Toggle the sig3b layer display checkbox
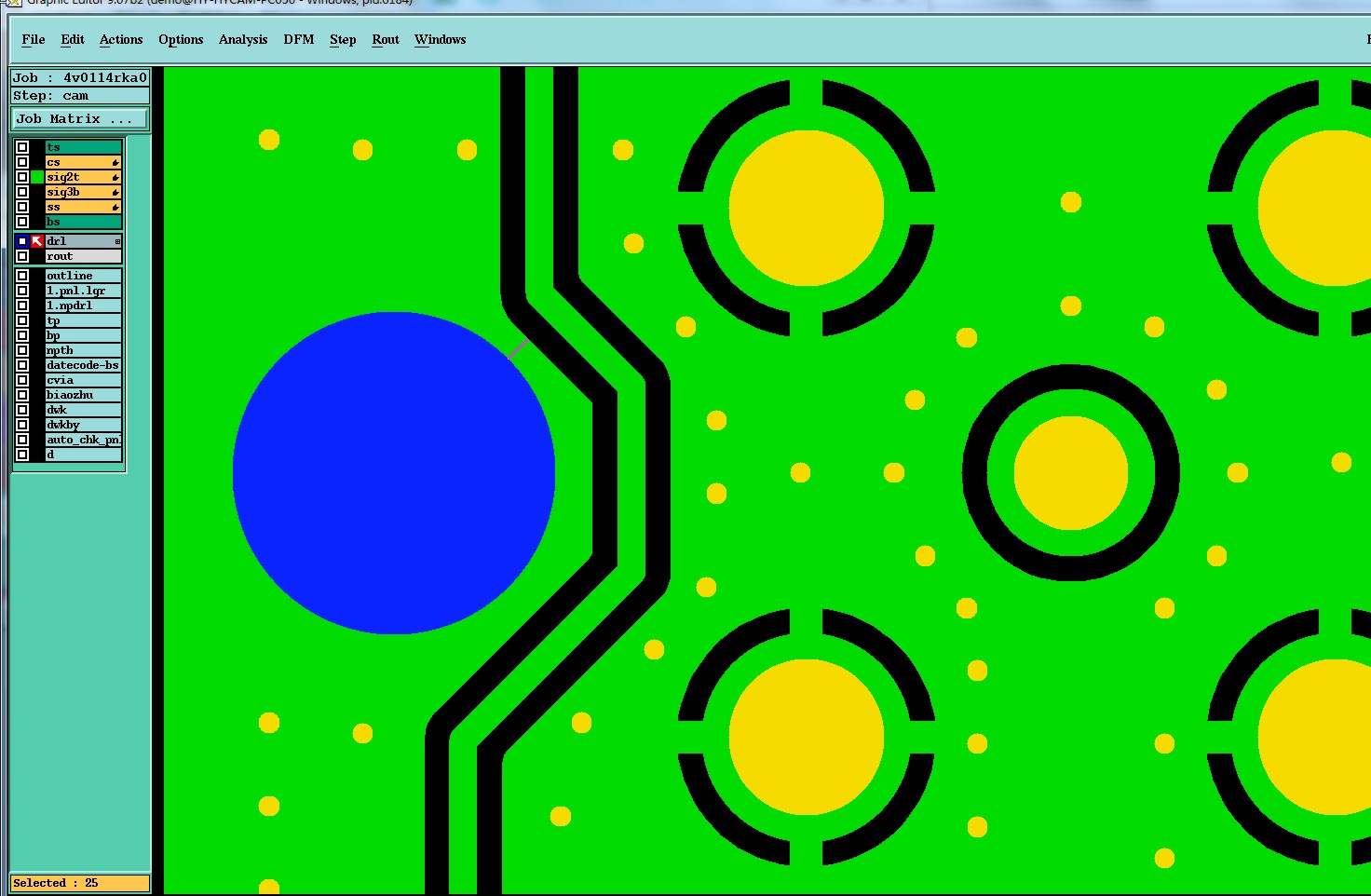 click(22, 192)
